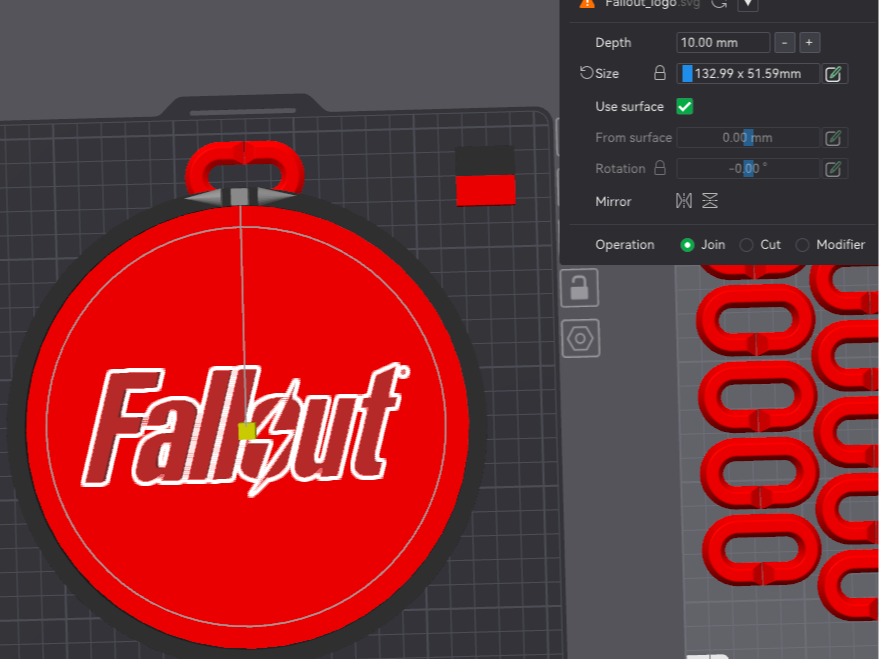Click the Depth value input field

(x=722, y=42)
